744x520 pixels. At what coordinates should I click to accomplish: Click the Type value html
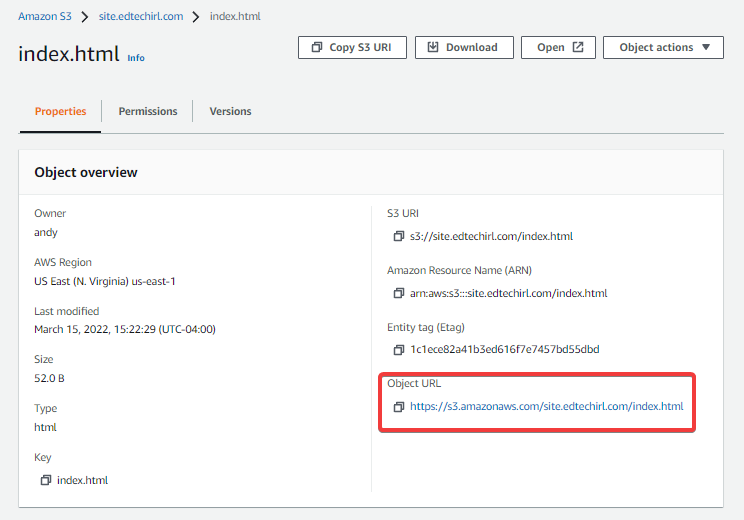pos(45,427)
